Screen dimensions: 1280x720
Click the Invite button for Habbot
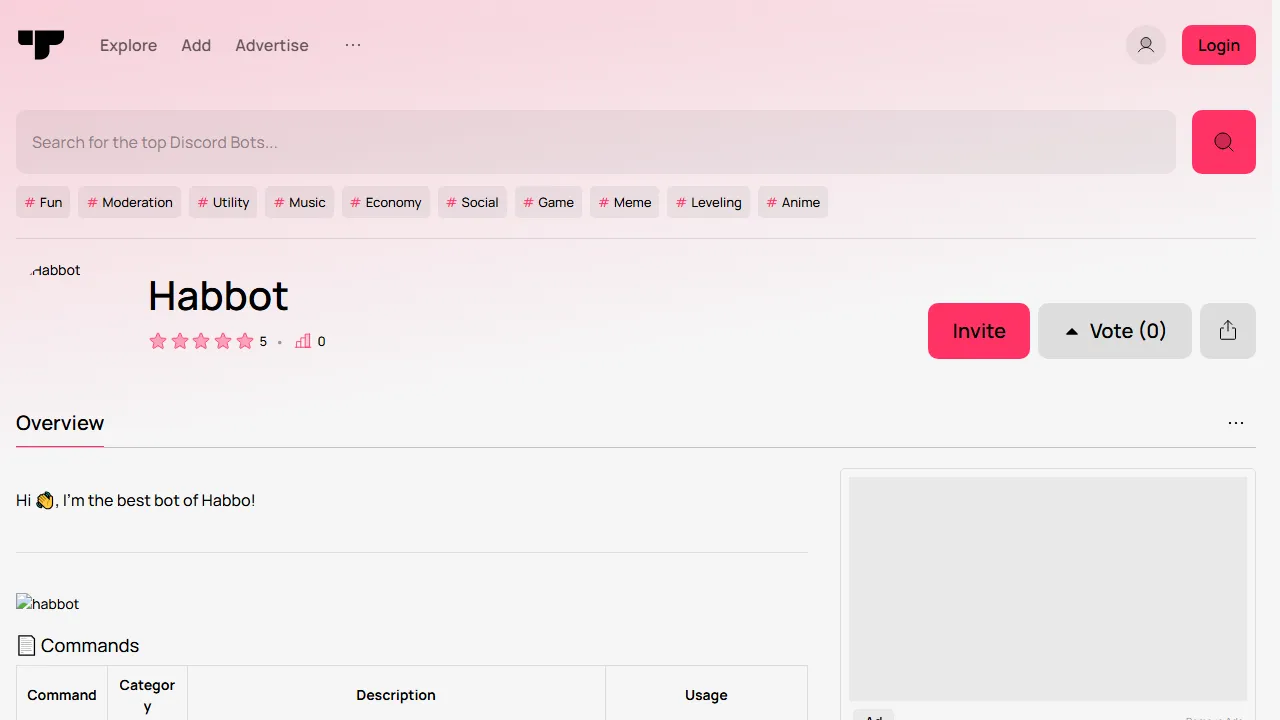click(978, 330)
